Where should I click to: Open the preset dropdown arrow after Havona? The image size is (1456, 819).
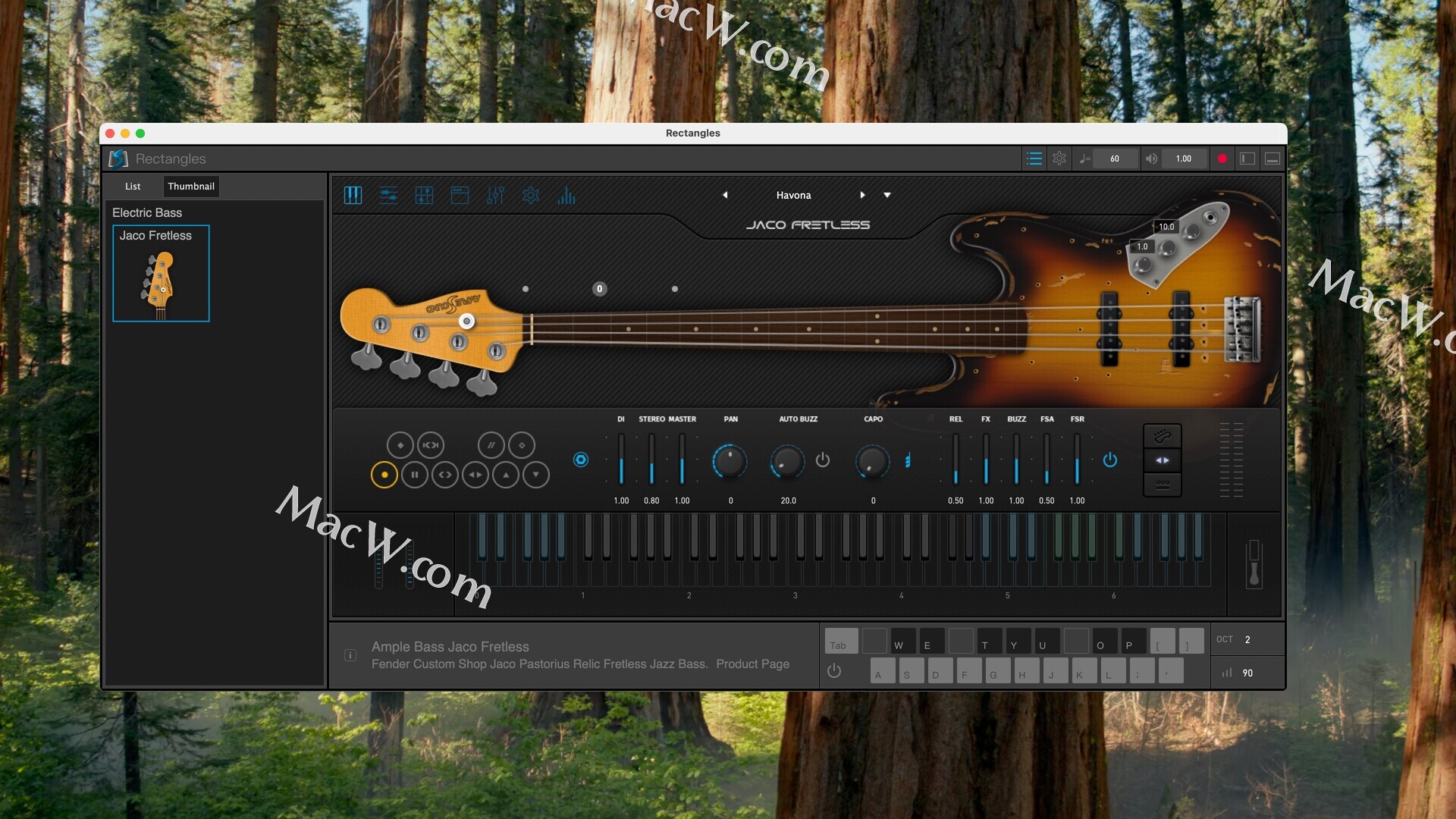(887, 196)
